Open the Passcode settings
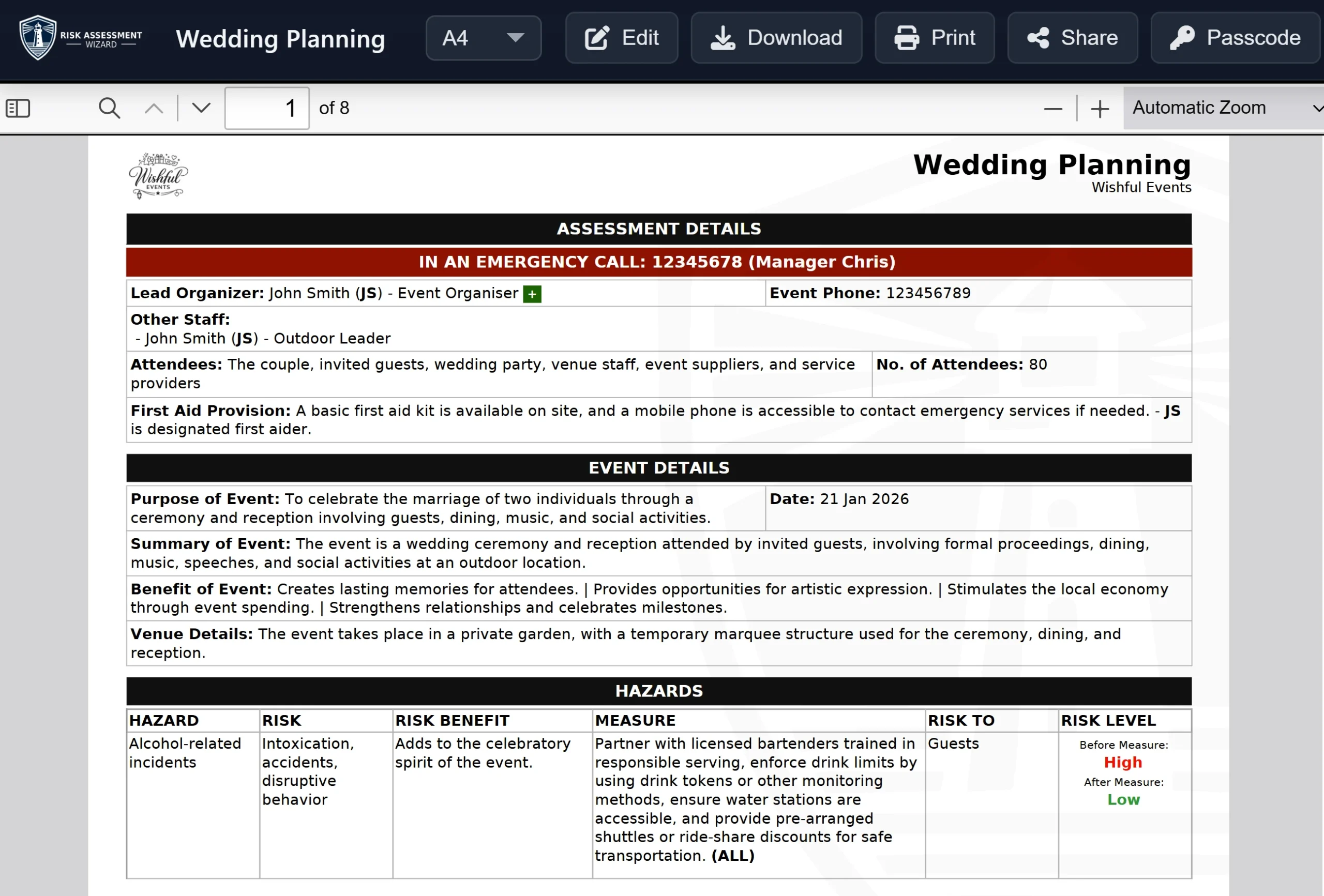1324x896 pixels. click(x=1235, y=38)
